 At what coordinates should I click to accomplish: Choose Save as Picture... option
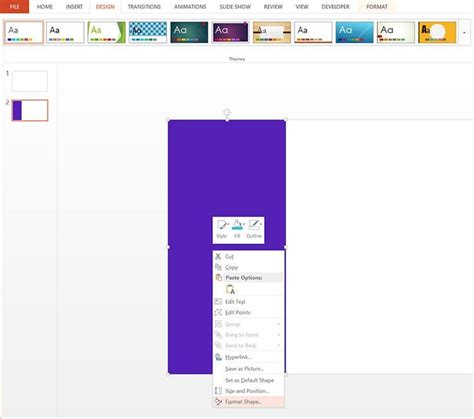click(x=249, y=369)
